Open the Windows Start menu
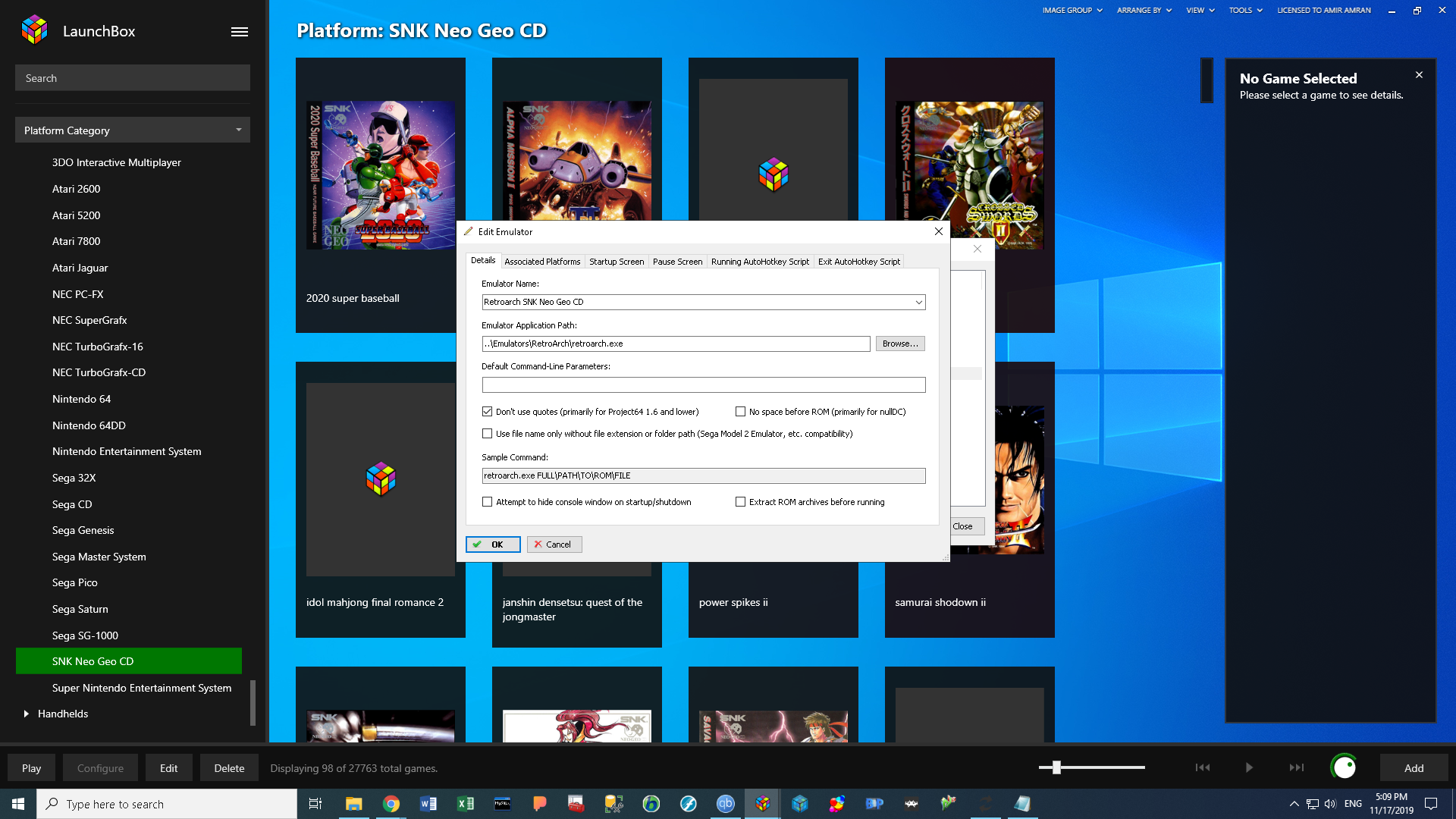Screen dimensions: 1456x819 point(18,804)
